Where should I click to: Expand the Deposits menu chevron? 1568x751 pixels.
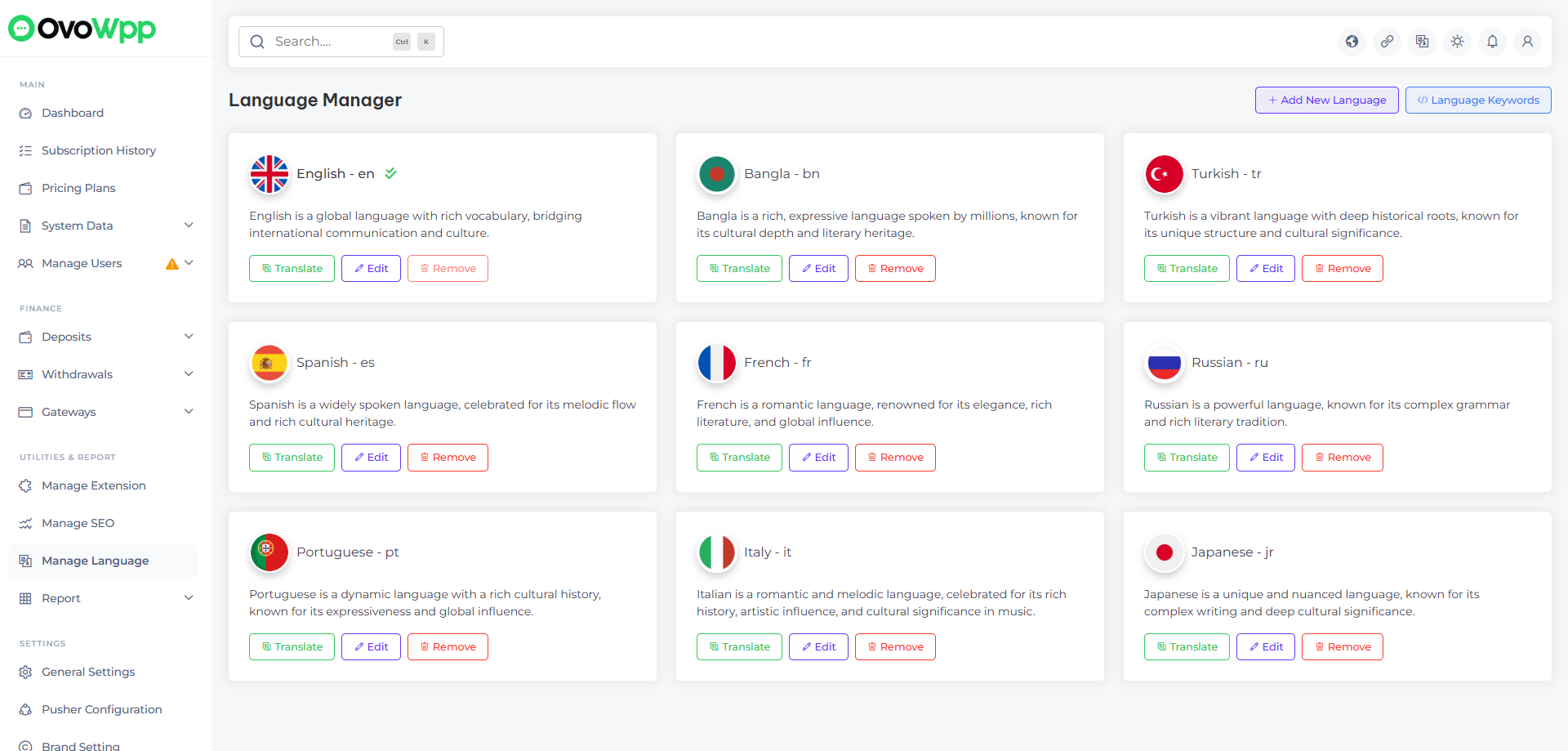pyautogui.click(x=189, y=337)
